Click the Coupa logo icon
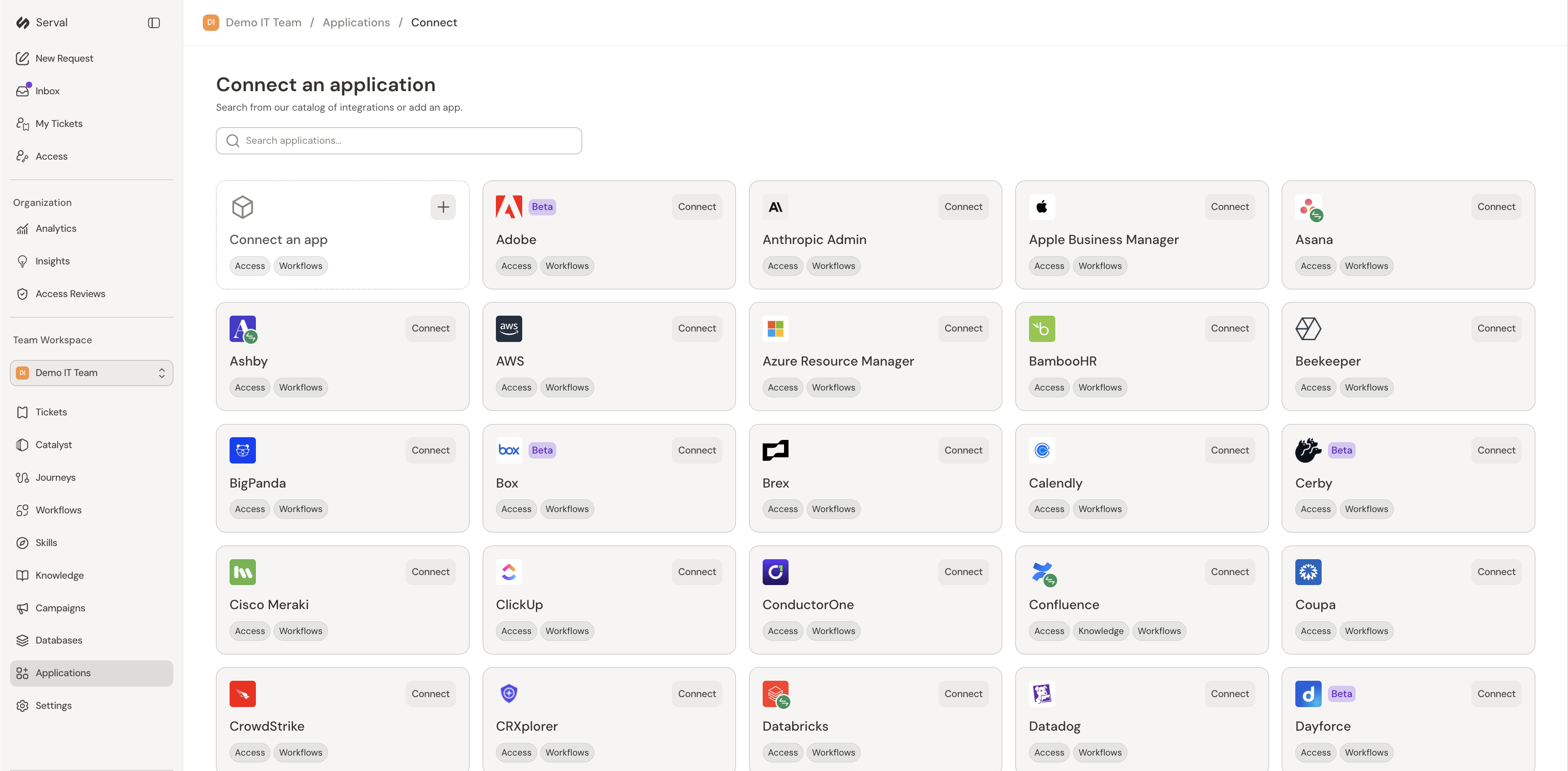 coord(1308,572)
